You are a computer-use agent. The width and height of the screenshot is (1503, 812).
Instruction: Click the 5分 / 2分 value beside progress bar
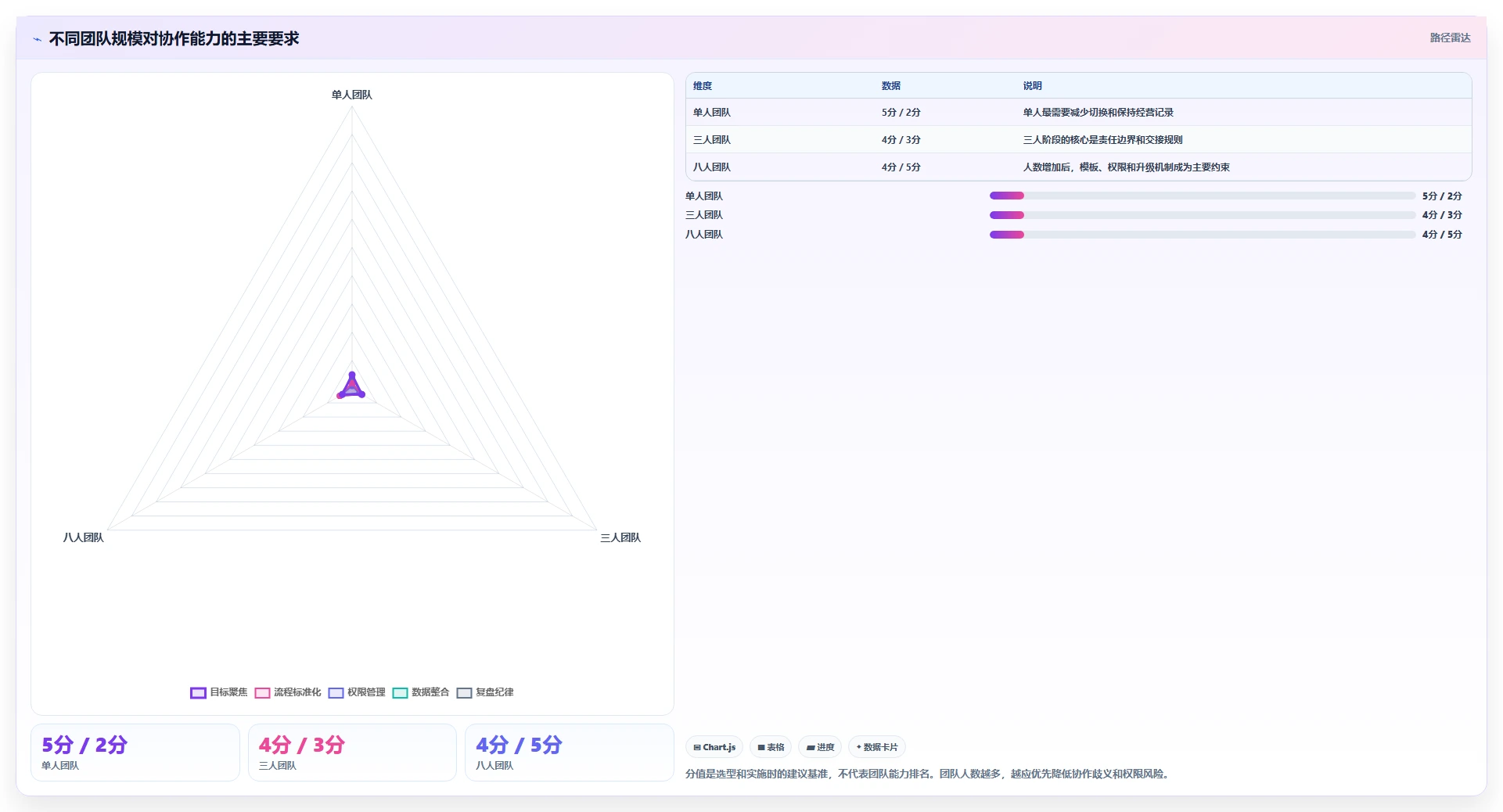click(x=1442, y=196)
